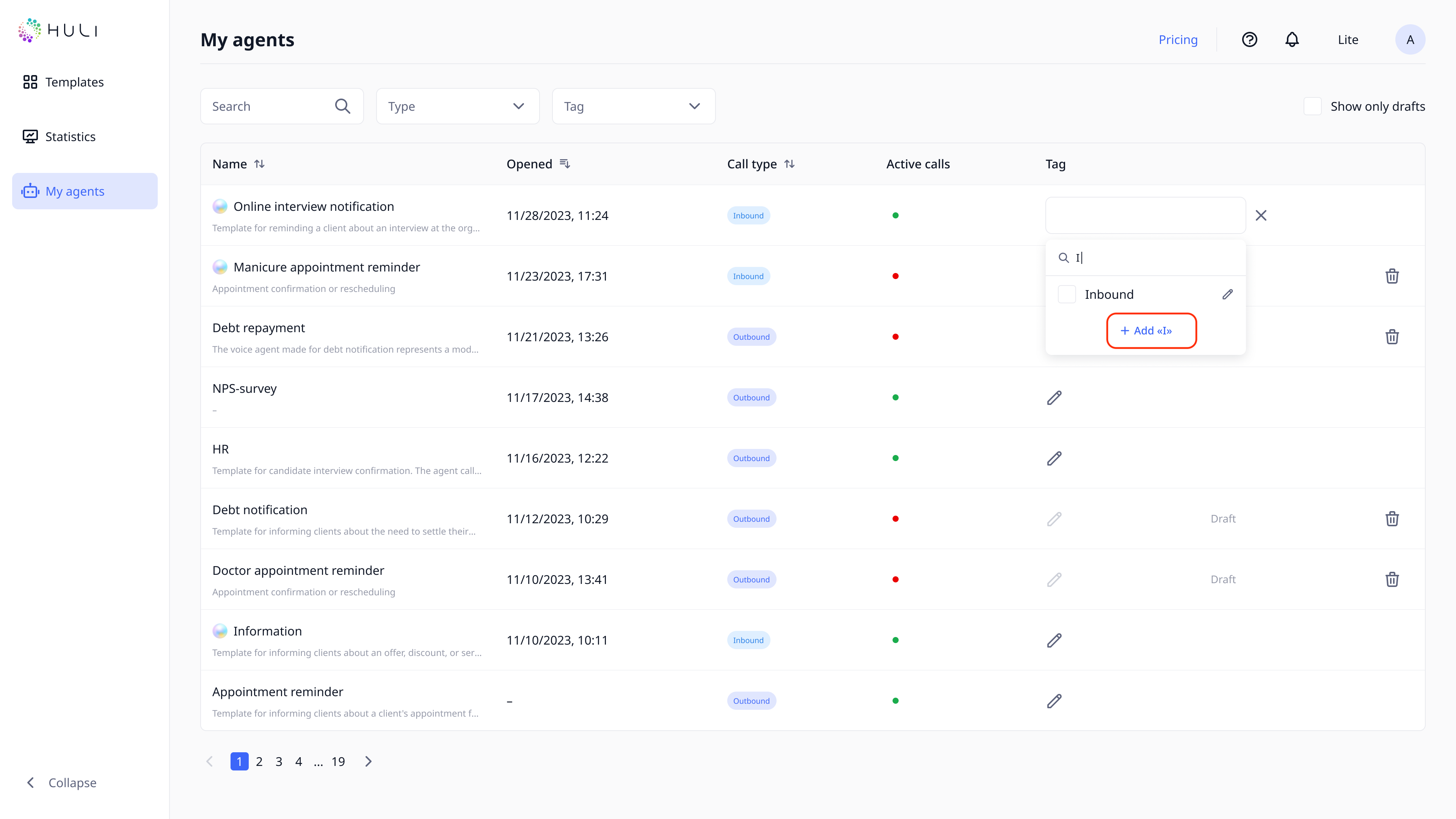The image size is (1456, 819).
Task: Sort by Opened date icon
Action: click(x=565, y=164)
